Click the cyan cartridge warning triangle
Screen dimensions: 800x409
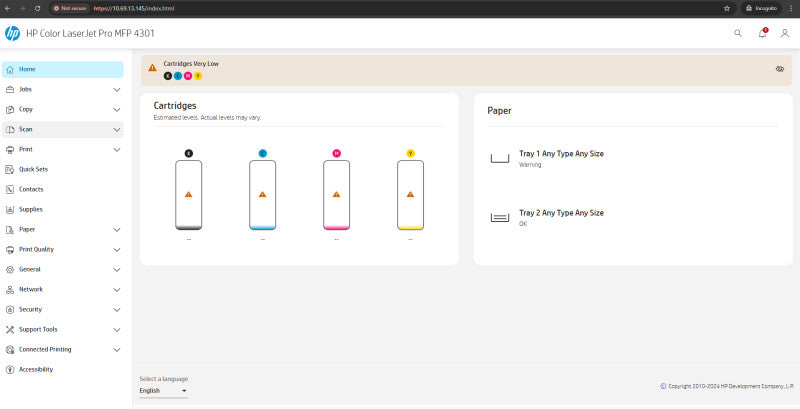(x=262, y=194)
